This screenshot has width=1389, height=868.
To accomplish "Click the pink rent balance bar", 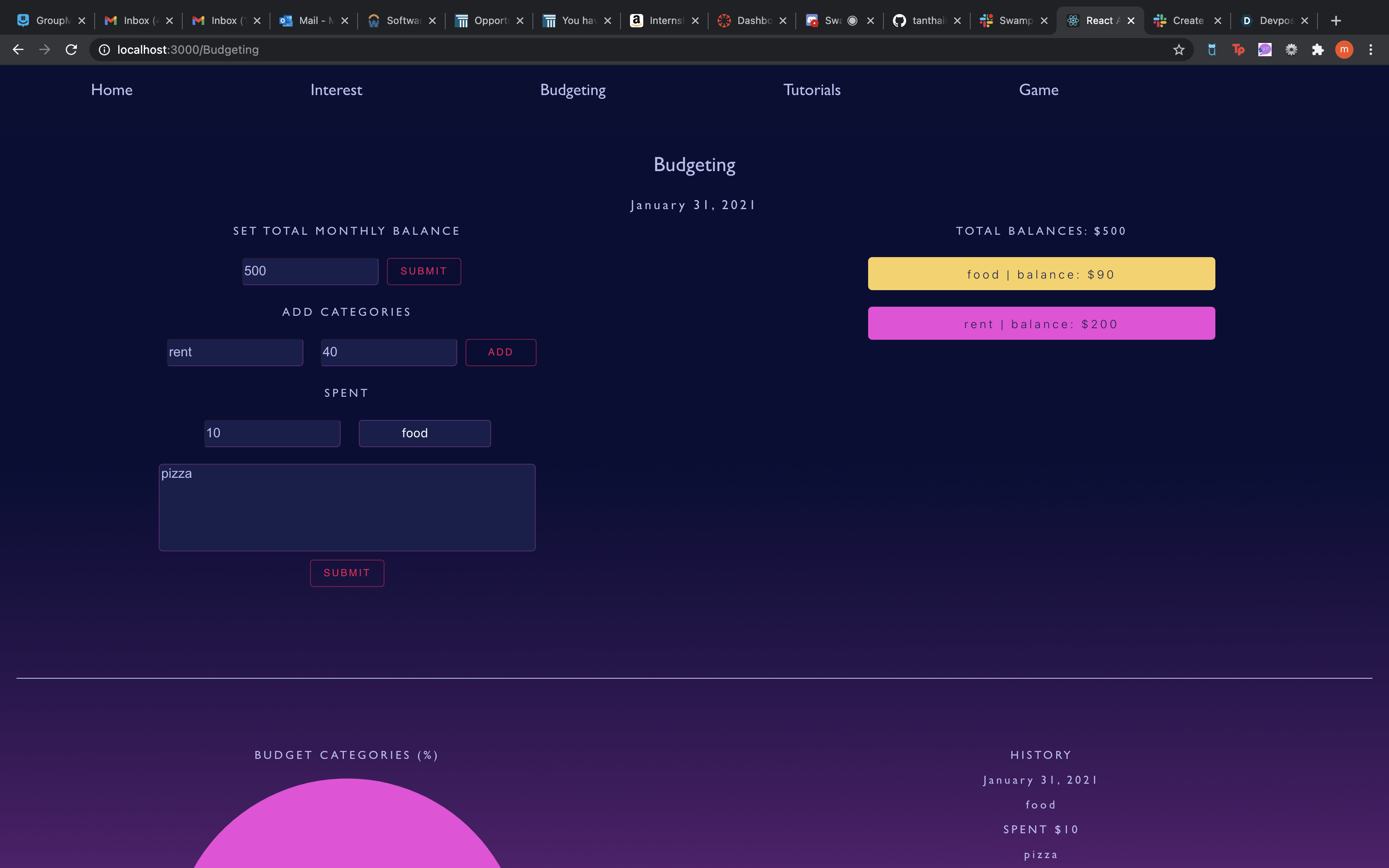I will (1041, 323).
